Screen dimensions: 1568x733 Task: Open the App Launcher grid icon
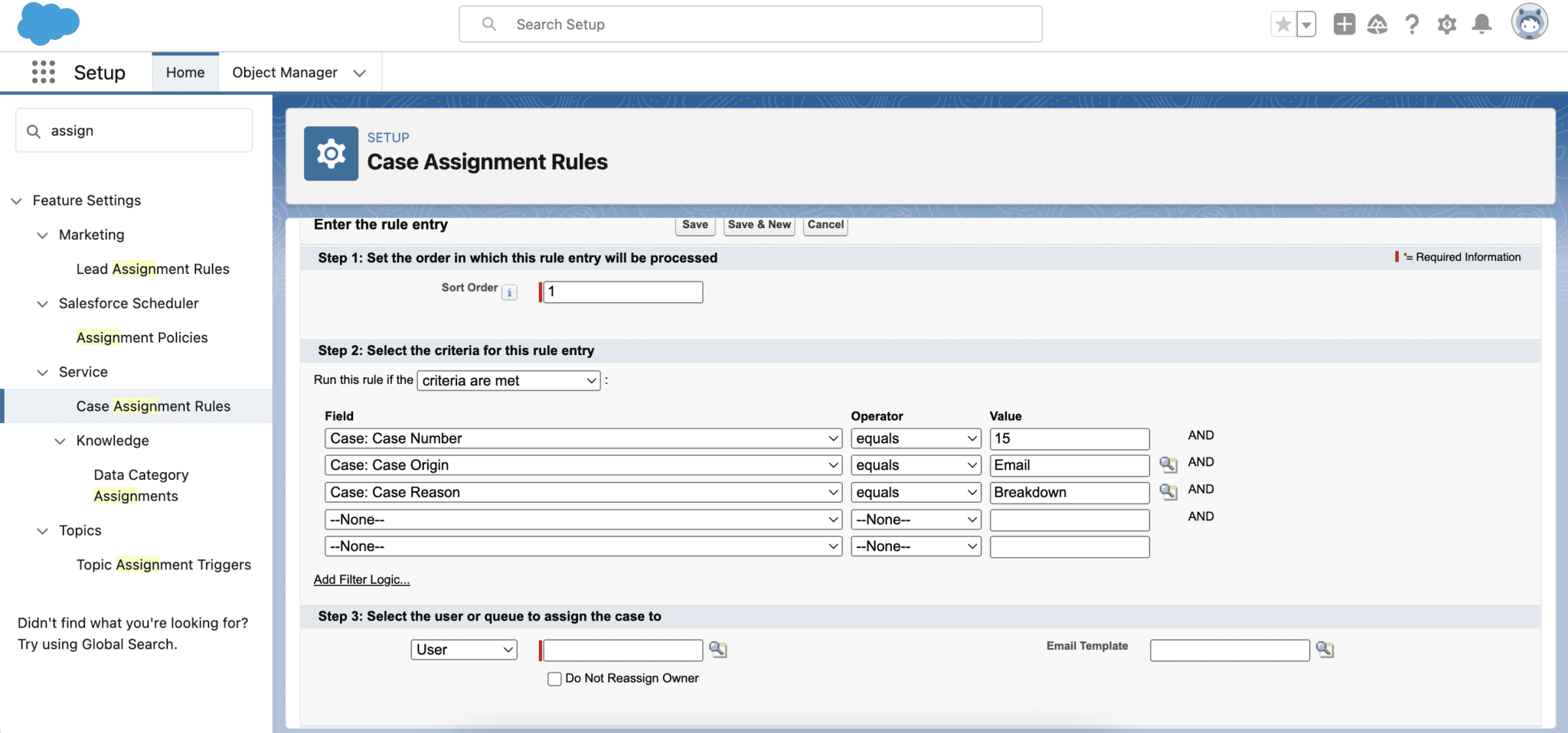click(44, 71)
